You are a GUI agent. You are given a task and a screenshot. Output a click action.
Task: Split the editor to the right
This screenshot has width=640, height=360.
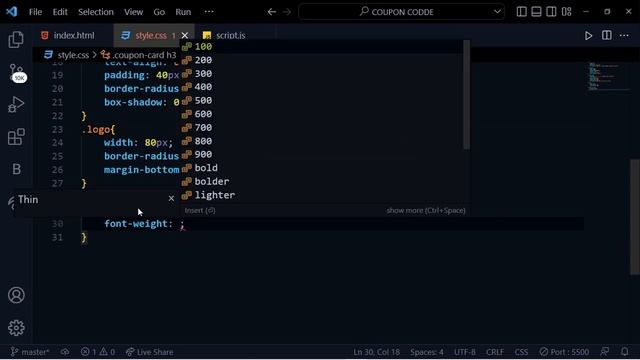coord(607,35)
